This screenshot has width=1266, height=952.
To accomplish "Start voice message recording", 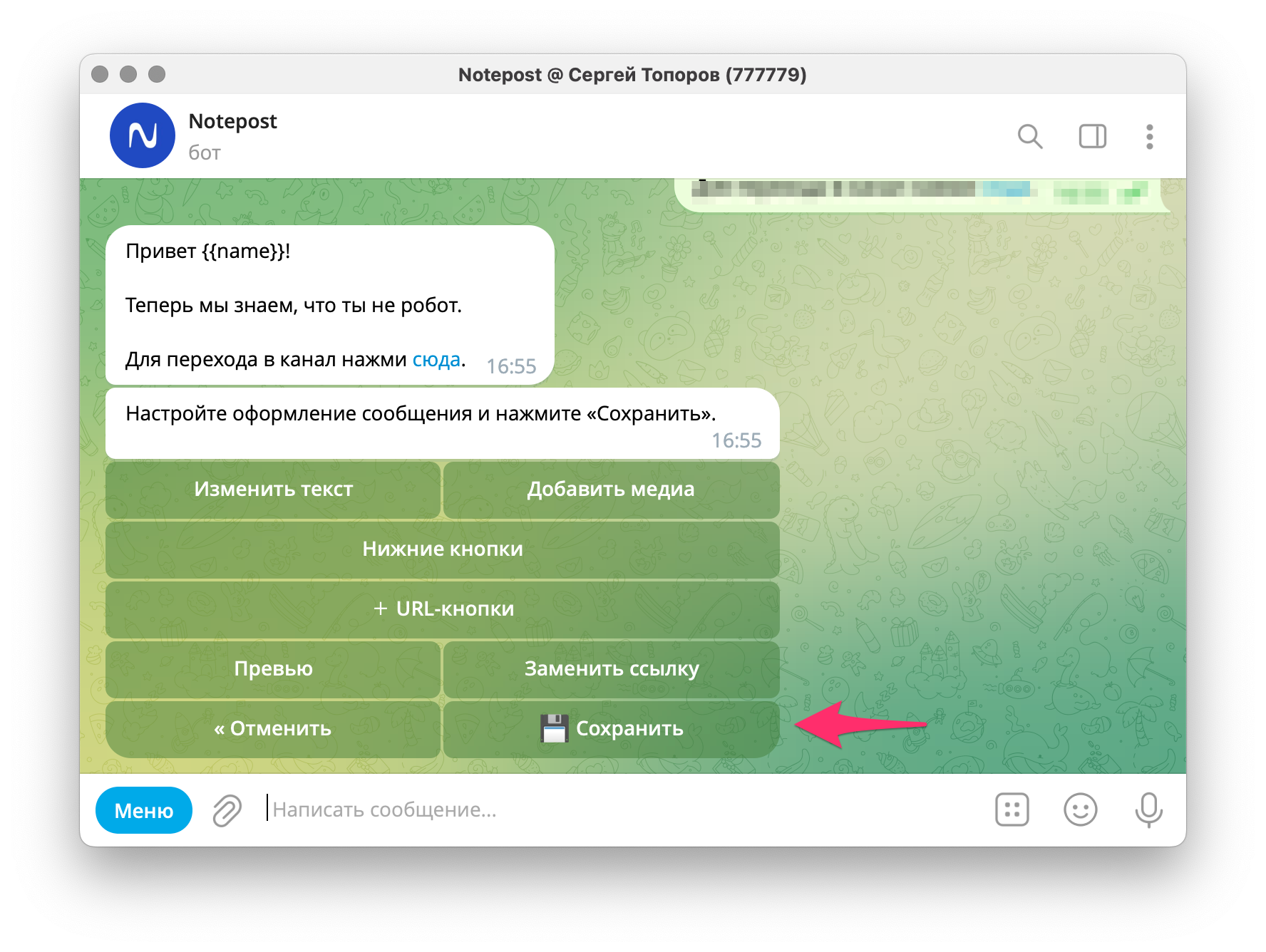I will tap(1149, 810).
